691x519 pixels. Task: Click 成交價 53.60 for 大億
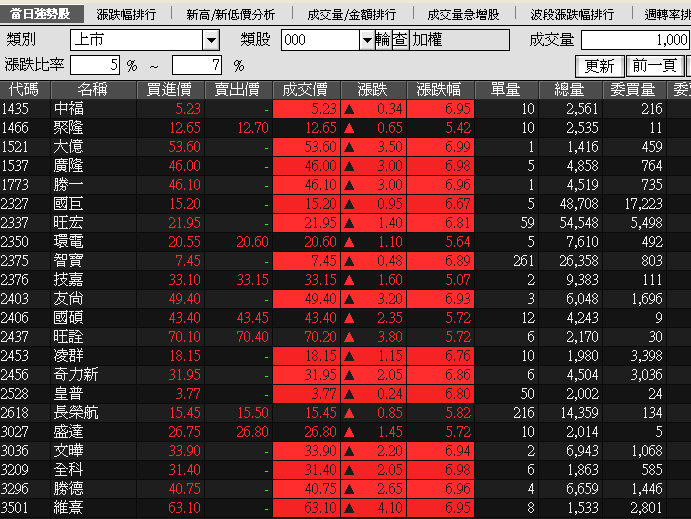(x=320, y=147)
